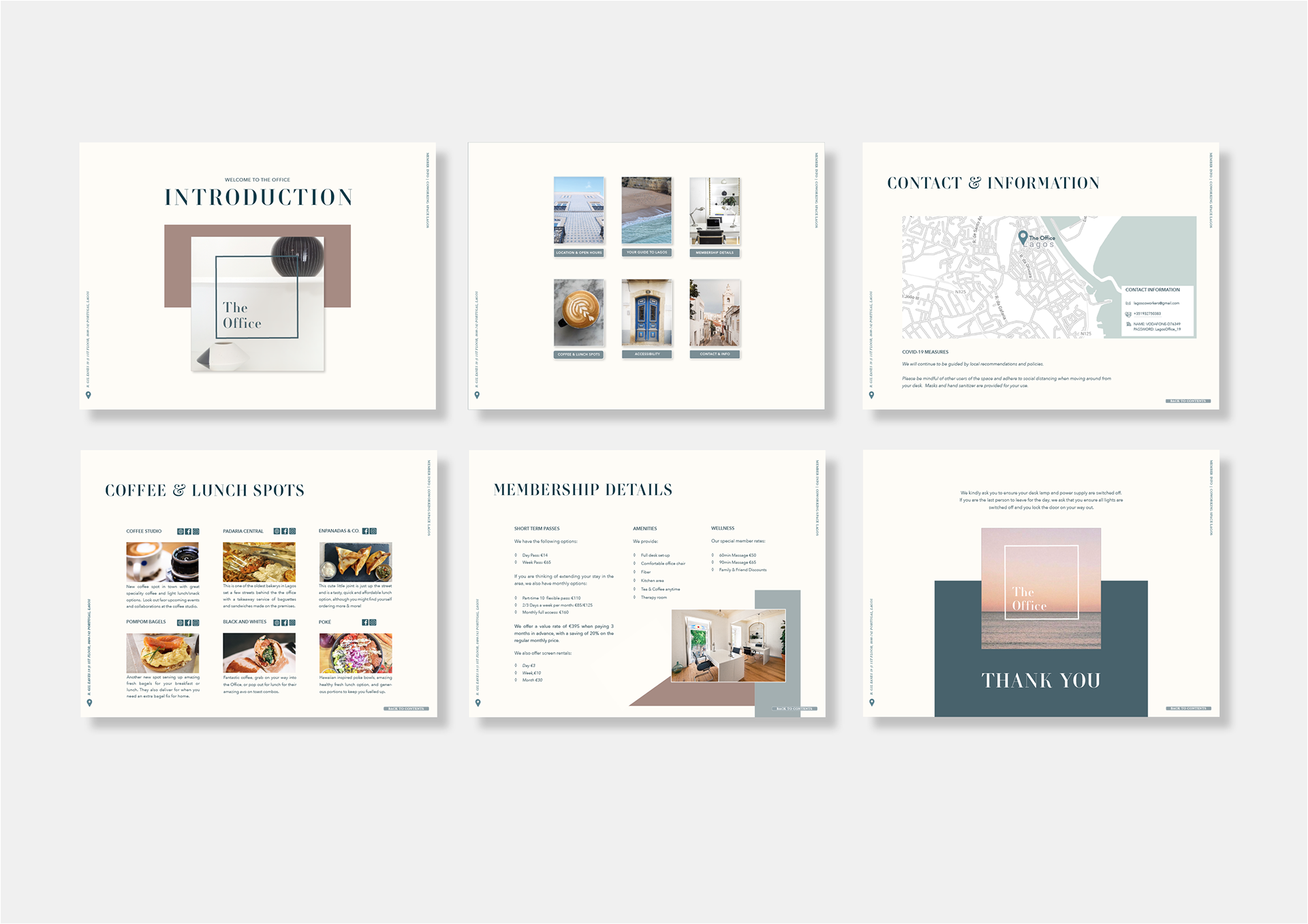
Task: Click the Contact & Info contents button
Action: pos(715,354)
